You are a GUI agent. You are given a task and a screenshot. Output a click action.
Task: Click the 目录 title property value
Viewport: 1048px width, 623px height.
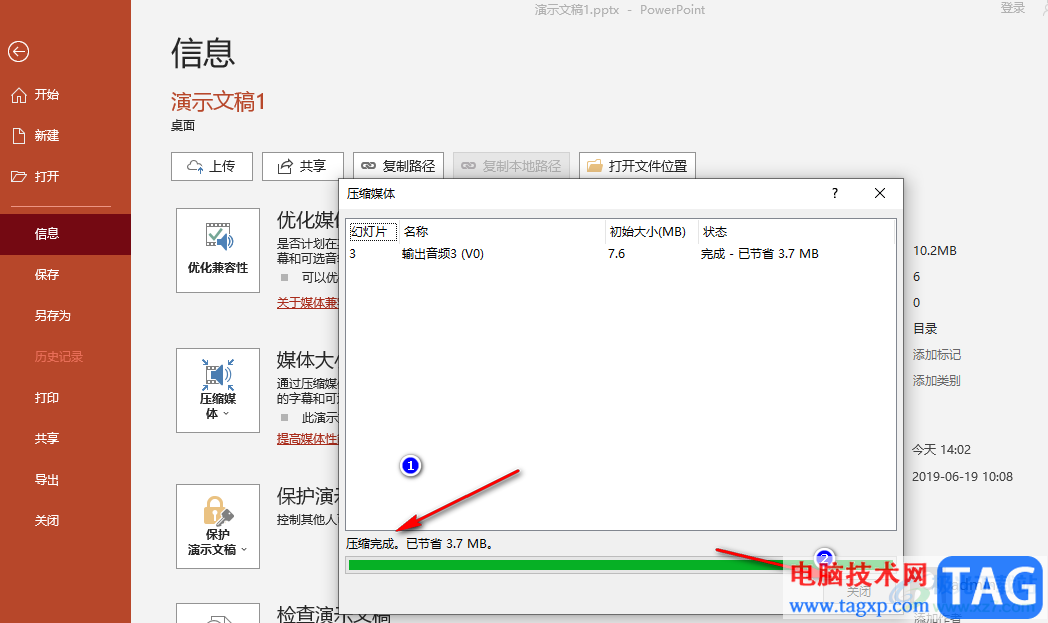click(925, 329)
